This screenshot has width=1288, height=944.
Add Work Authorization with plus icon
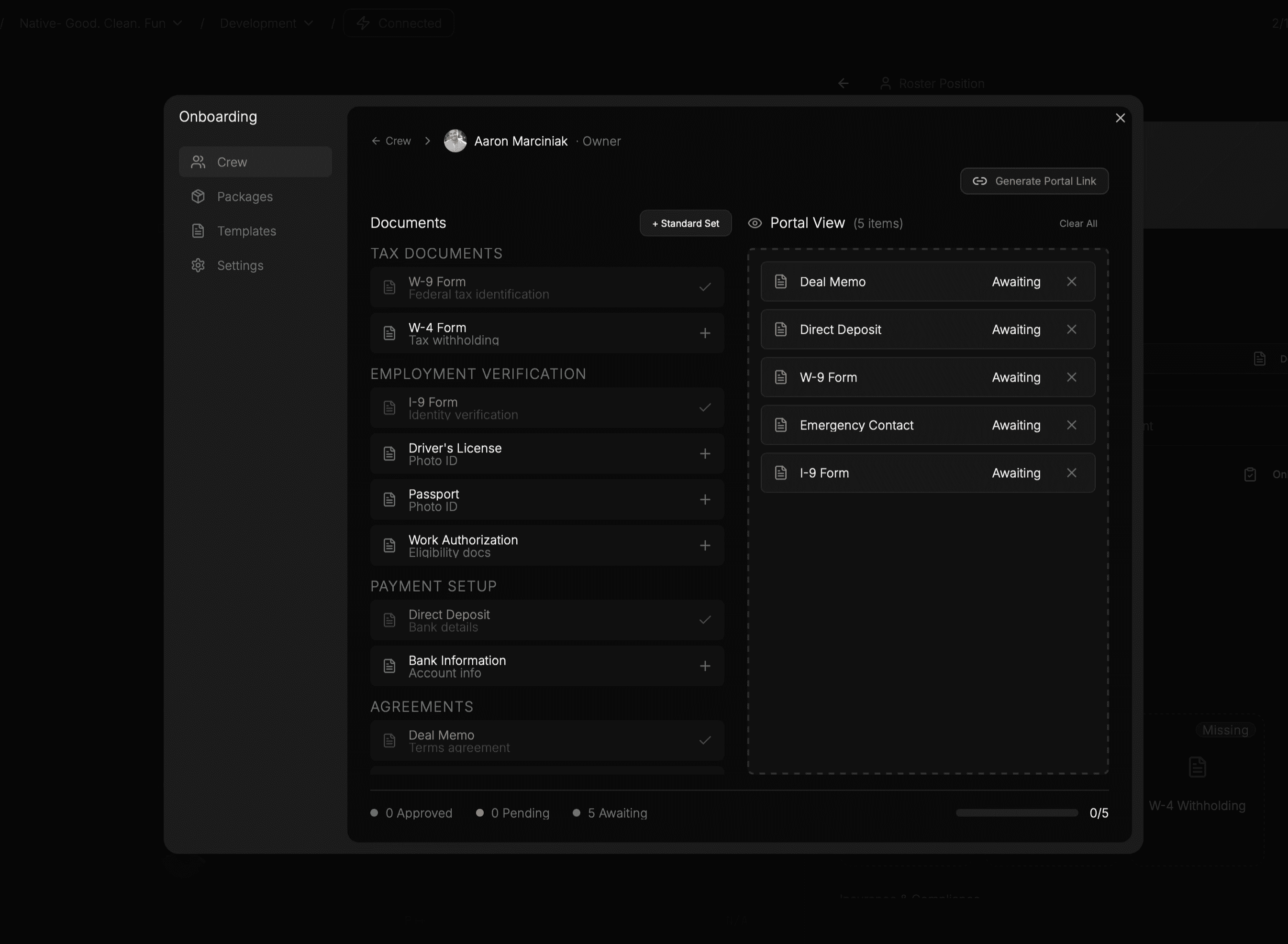[705, 546]
